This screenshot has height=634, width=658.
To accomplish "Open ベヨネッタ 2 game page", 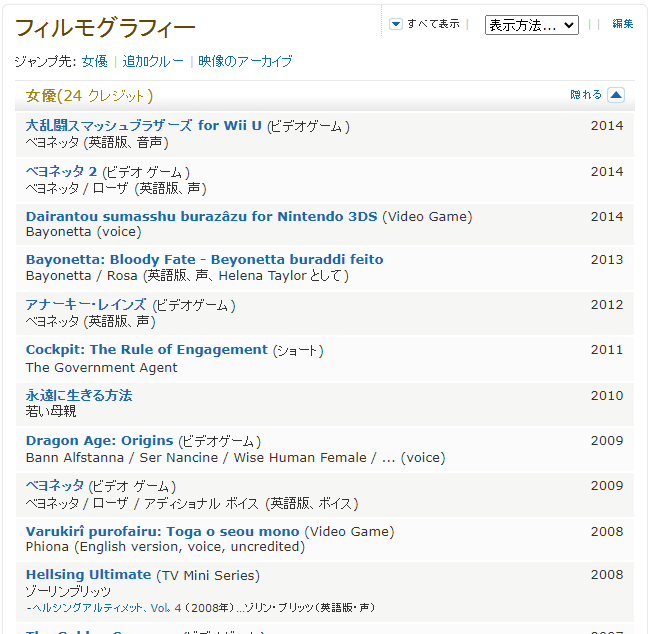I will point(61,171).
